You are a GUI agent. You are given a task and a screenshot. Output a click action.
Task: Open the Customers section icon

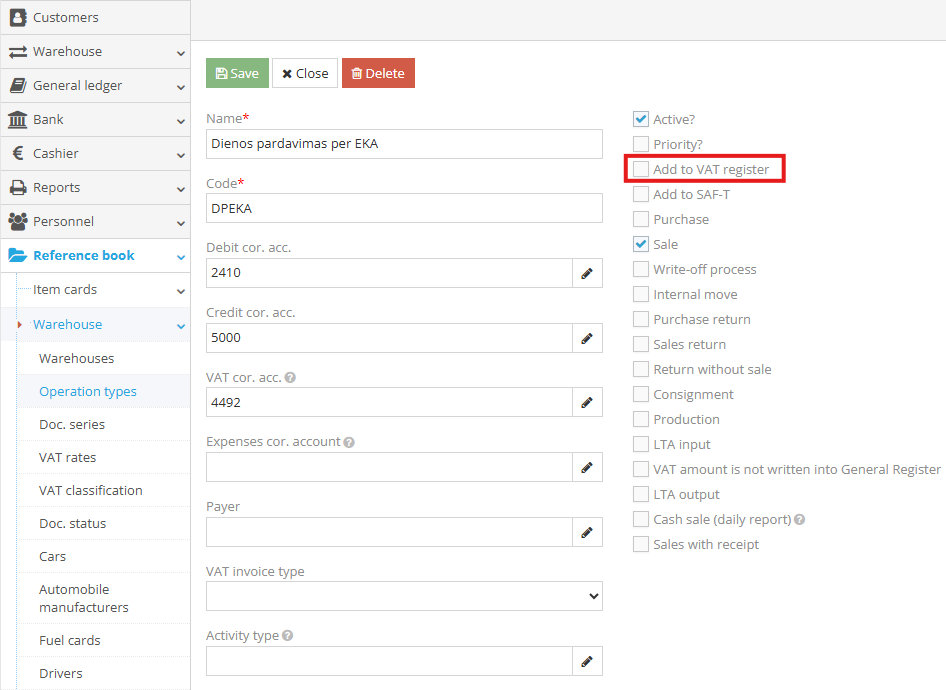click(x=17, y=17)
